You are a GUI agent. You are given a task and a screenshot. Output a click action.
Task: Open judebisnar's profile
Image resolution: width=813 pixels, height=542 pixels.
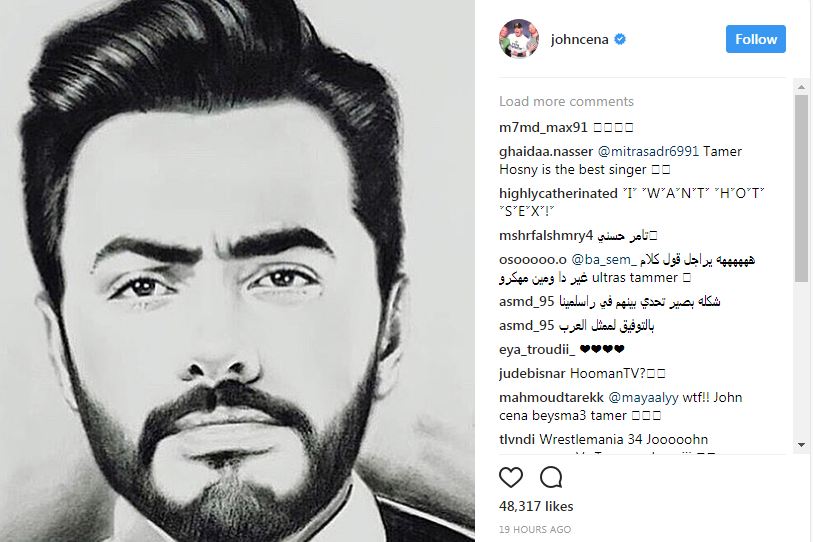pos(532,373)
